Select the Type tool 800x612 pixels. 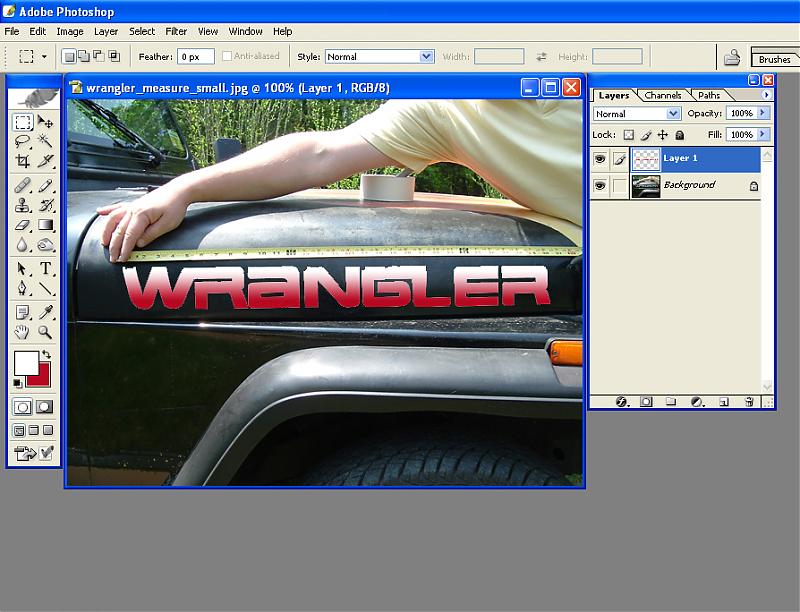pyautogui.click(x=45, y=268)
